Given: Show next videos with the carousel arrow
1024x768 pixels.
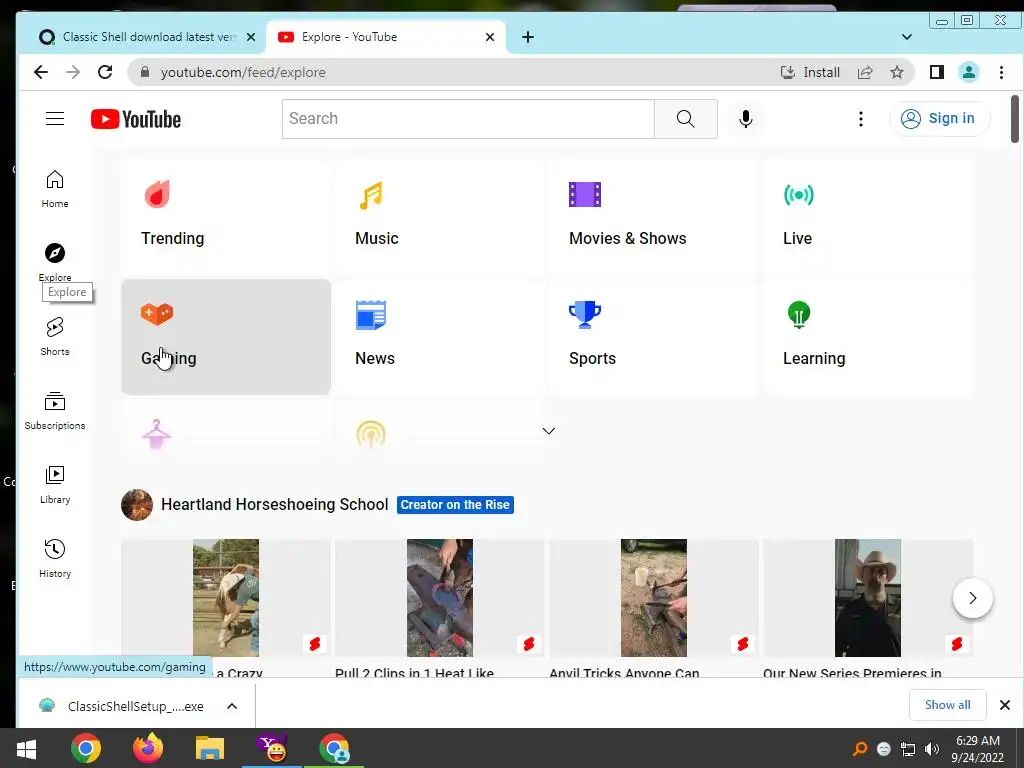Looking at the screenshot, I should tap(972, 598).
